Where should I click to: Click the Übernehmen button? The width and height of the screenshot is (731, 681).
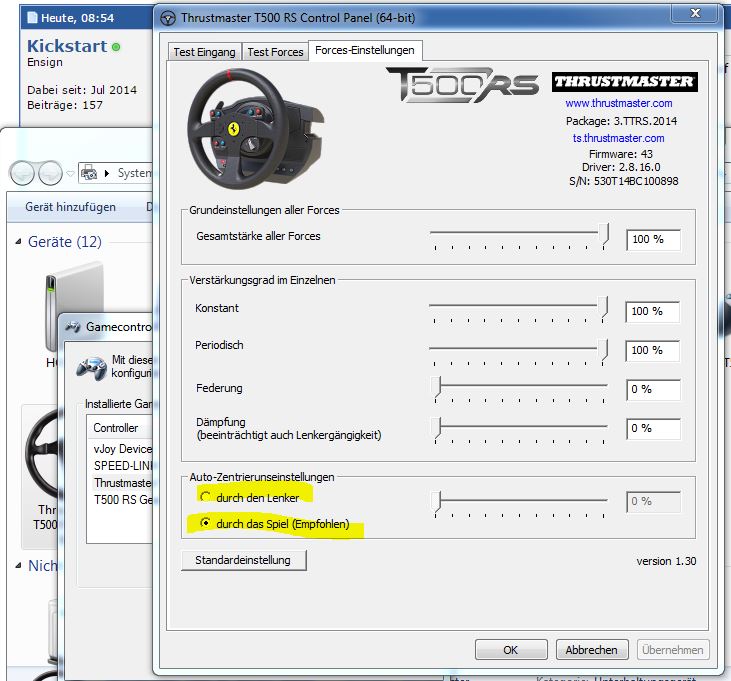coord(673,649)
